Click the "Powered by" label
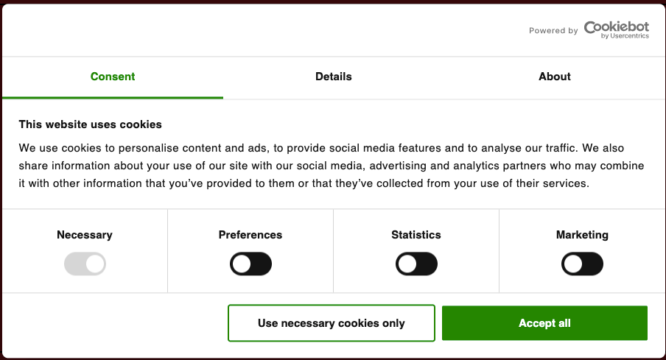Screen dimensions: 666x360 (553, 31)
